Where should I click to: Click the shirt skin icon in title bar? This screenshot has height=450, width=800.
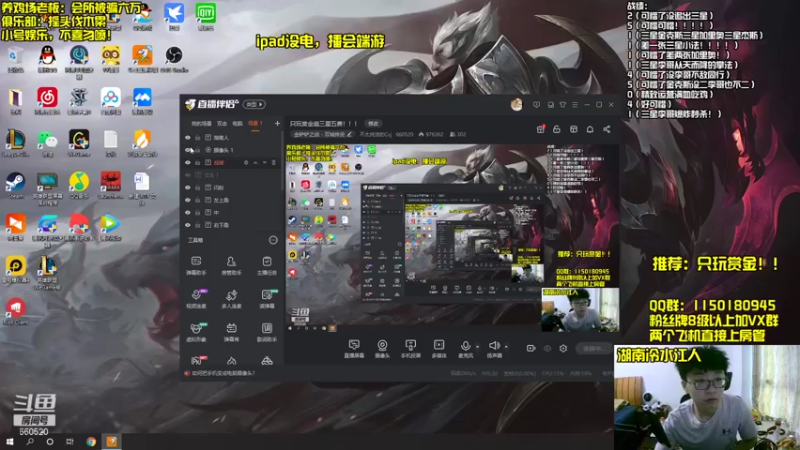[563, 105]
